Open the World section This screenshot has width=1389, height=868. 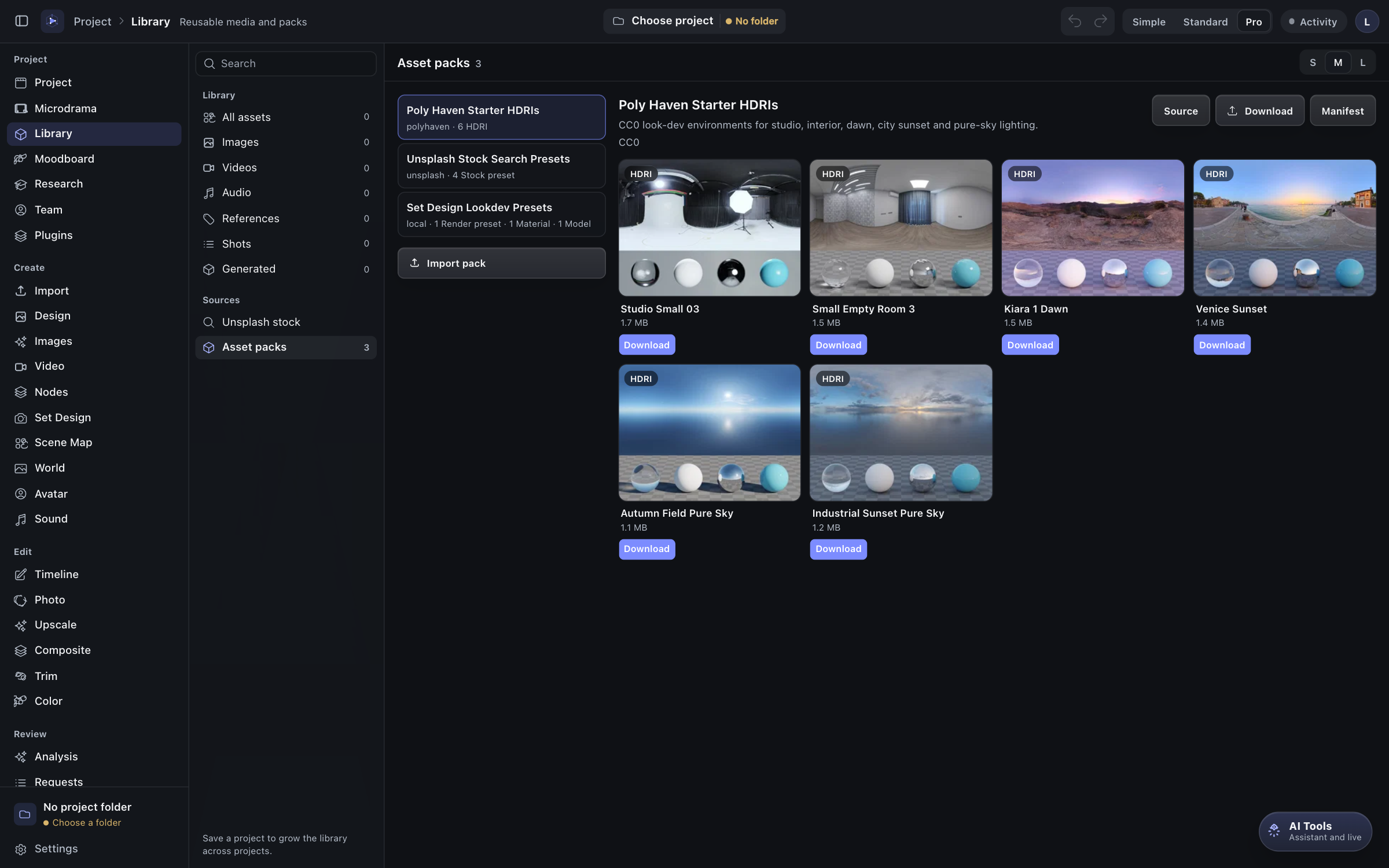[x=94, y=468]
